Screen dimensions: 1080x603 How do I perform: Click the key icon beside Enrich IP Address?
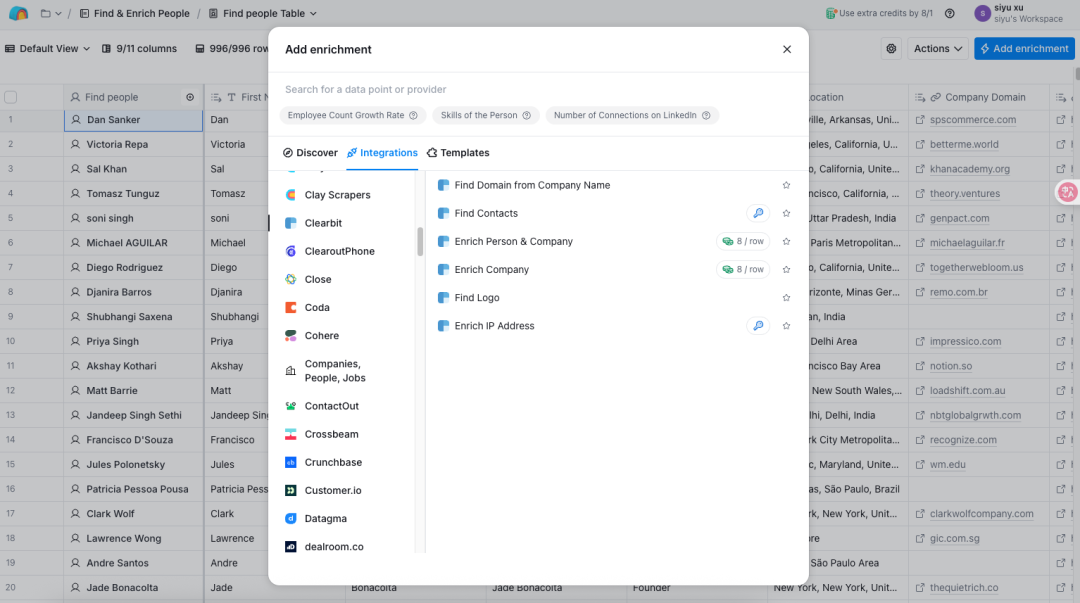(x=758, y=326)
